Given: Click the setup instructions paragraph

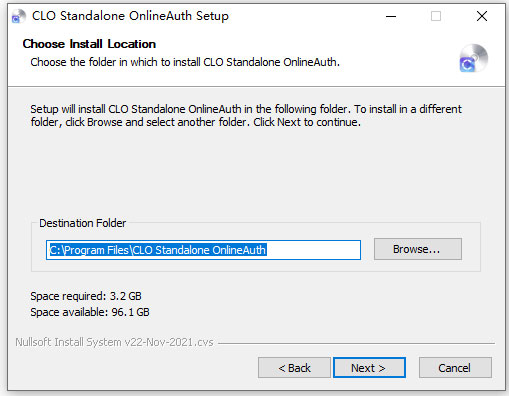Looking at the screenshot, I should tap(246, 115).
